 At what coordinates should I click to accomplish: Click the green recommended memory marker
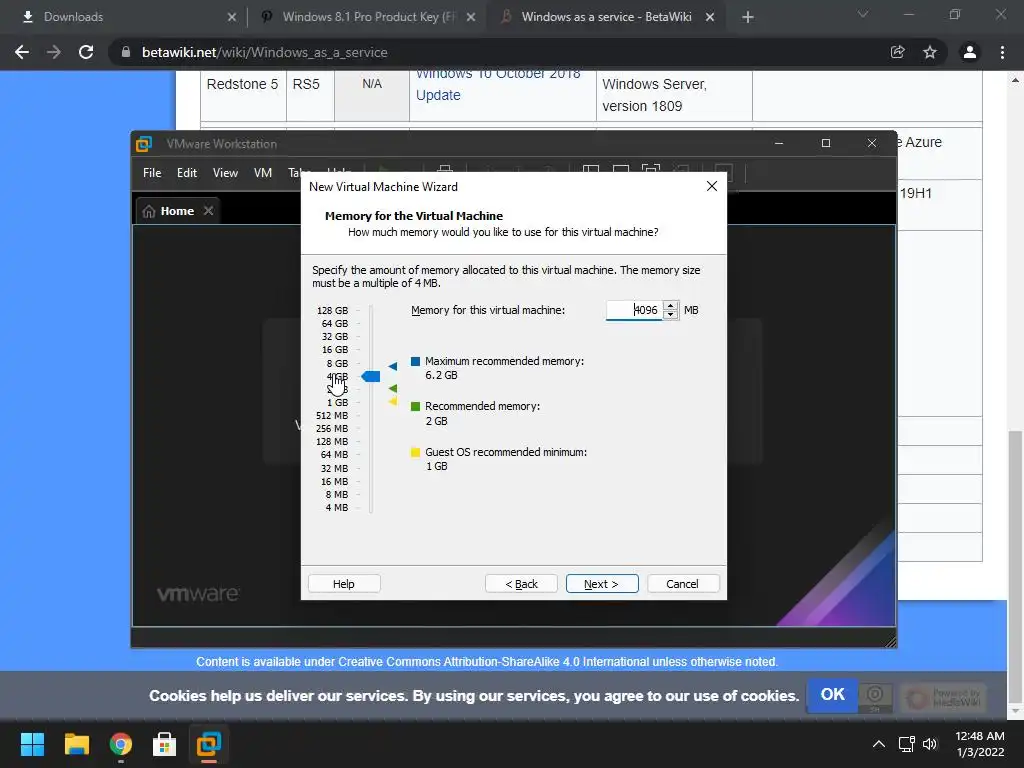(392, 389)
